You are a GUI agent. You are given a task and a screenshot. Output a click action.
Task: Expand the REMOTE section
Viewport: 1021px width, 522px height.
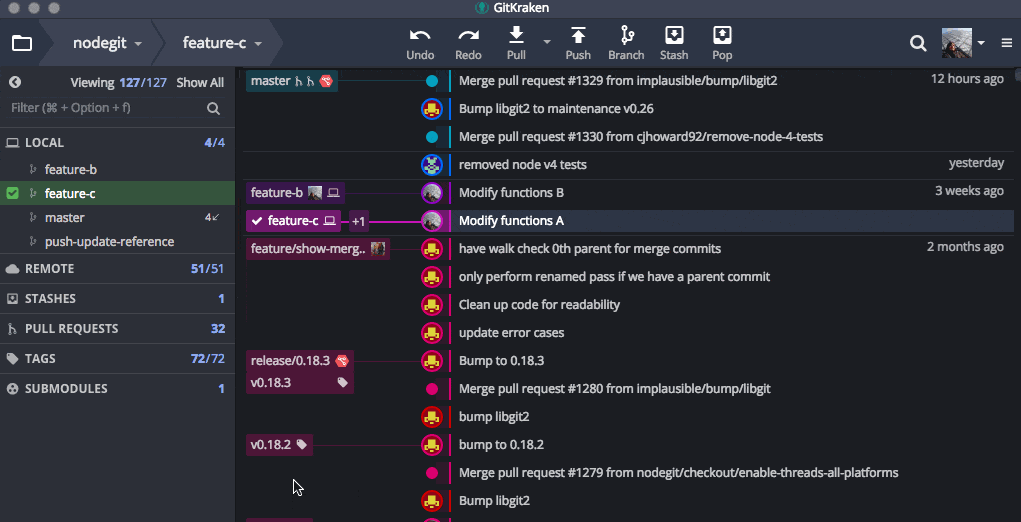(x=117, y=269)
